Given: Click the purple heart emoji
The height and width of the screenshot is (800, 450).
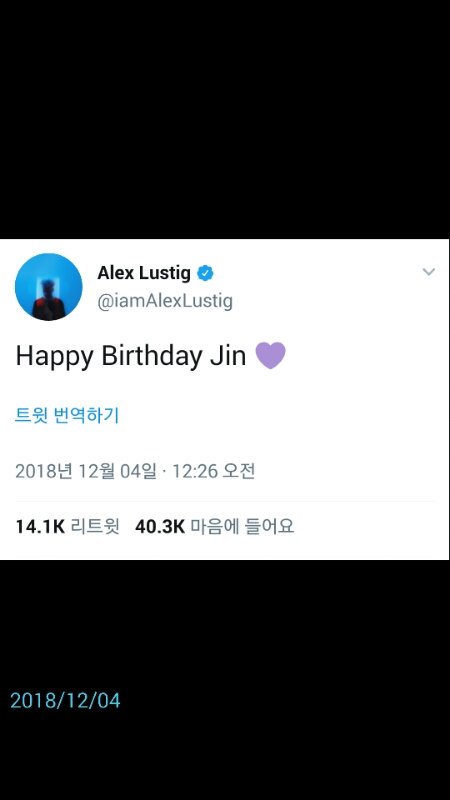Looking at the screenshot, I should 270,356.
